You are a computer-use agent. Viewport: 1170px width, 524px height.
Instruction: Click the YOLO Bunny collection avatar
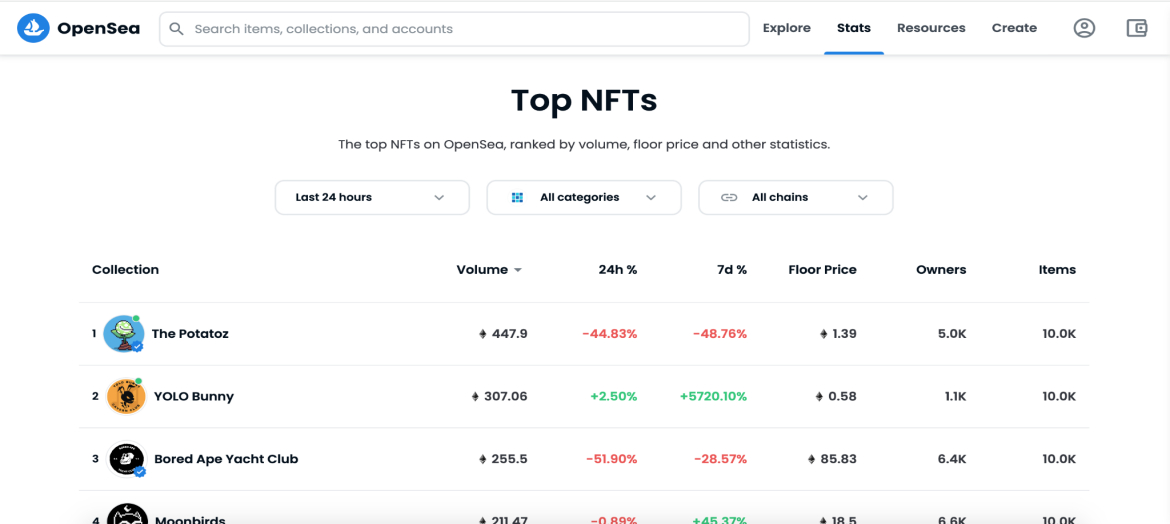tap(125, 396)
